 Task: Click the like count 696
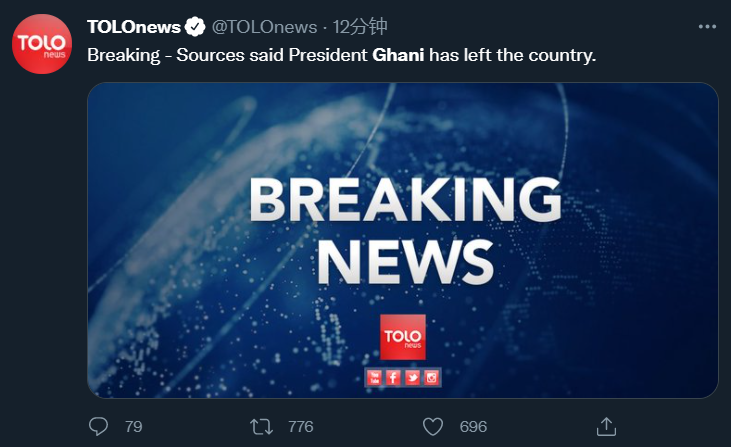[x=473, y=426]
